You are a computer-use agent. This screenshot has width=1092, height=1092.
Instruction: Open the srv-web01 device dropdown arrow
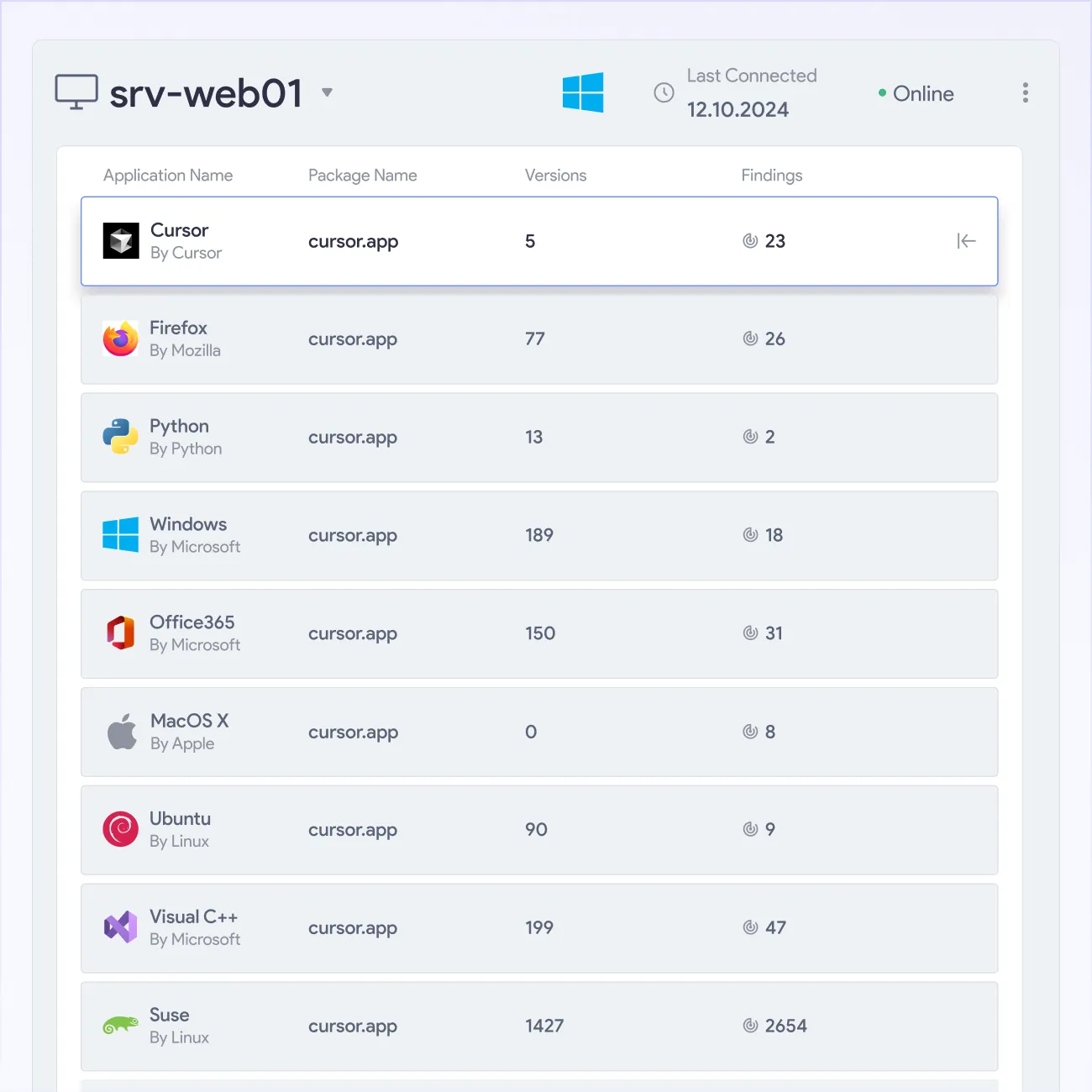[x=327, y=92]
